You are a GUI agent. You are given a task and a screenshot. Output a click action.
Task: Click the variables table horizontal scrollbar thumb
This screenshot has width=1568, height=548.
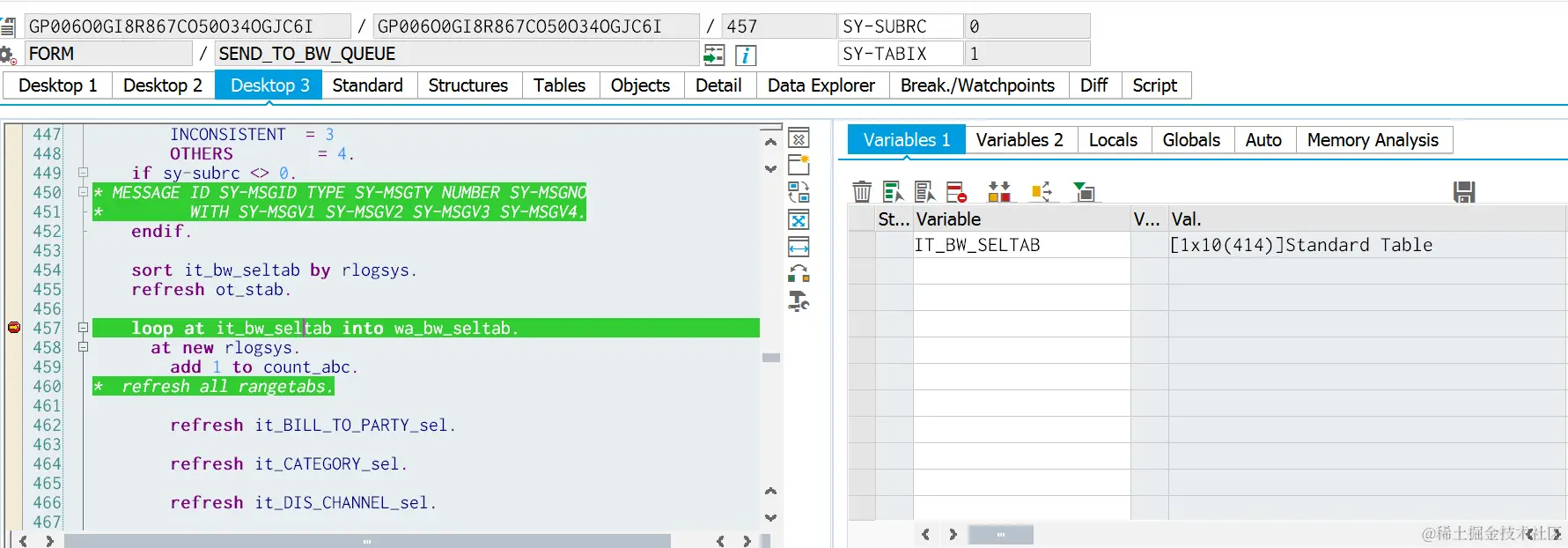1000,535
